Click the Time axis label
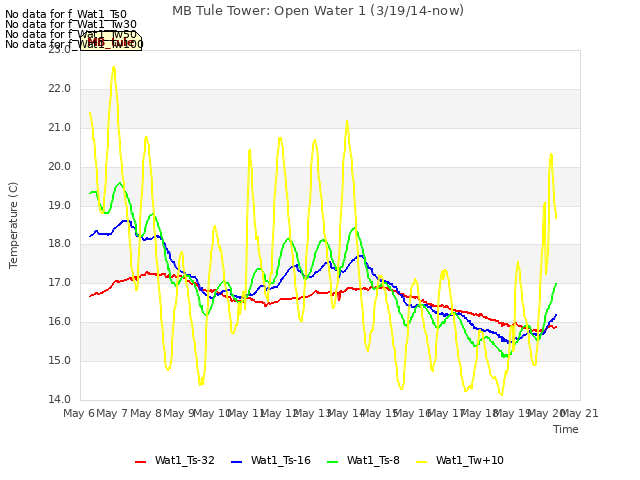640x480 pixels. click(565, 429)
